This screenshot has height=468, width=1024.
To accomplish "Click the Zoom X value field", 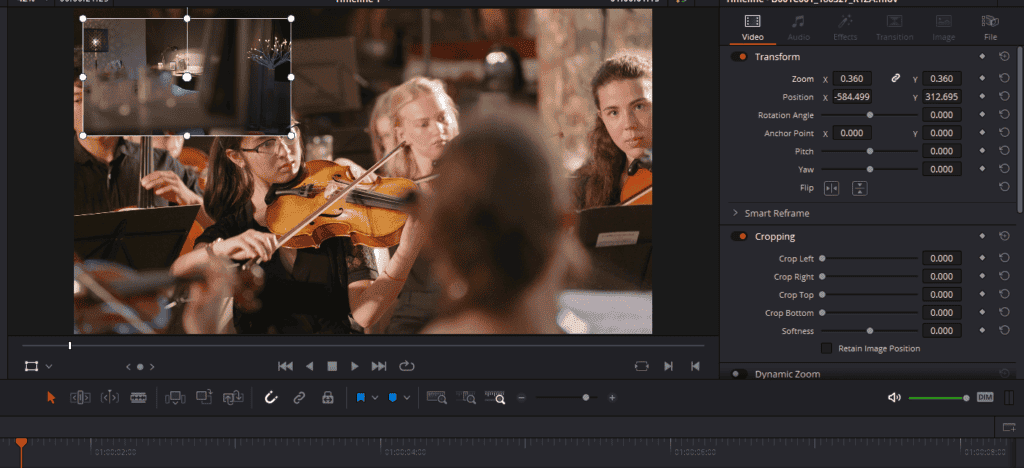I will click(852, 78).
